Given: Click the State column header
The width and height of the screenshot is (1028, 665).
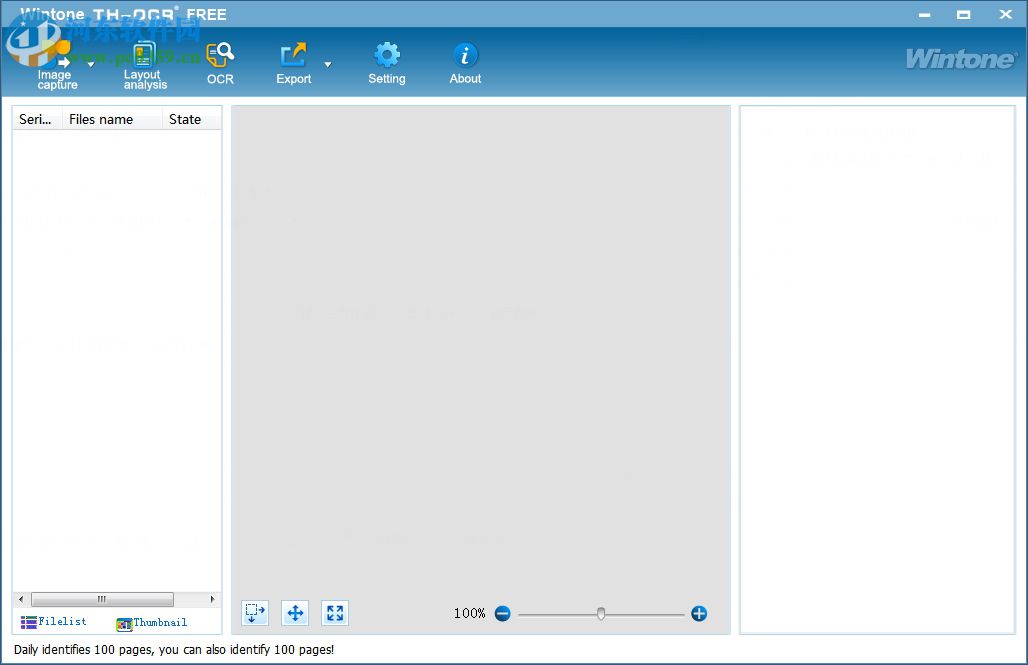Looking at the screenshot, I should point(191,119).
